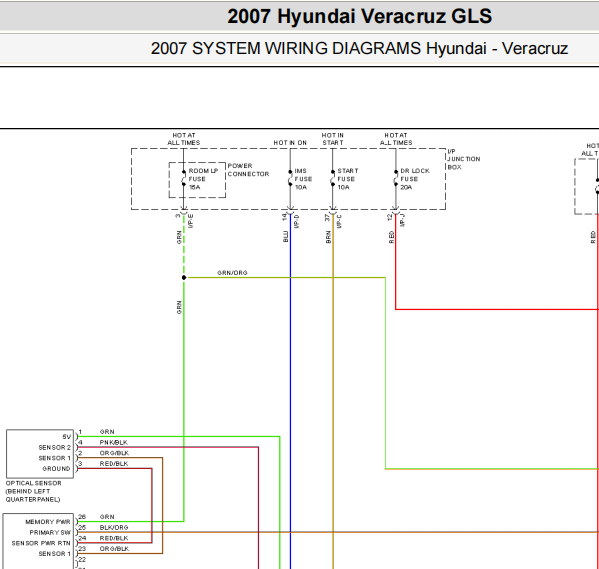This screenshot has width=599, height=569.
Task: Click the BLU wire color label
Action: 285,236
